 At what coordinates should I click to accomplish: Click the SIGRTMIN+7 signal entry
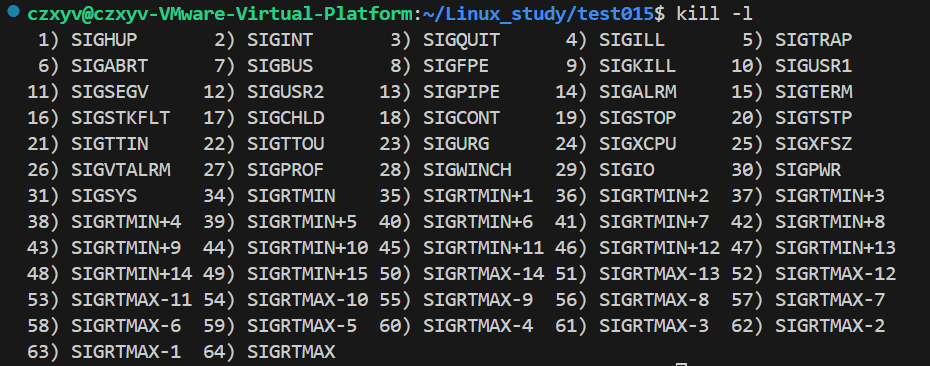pyautogui.click(x=654, y=222)
